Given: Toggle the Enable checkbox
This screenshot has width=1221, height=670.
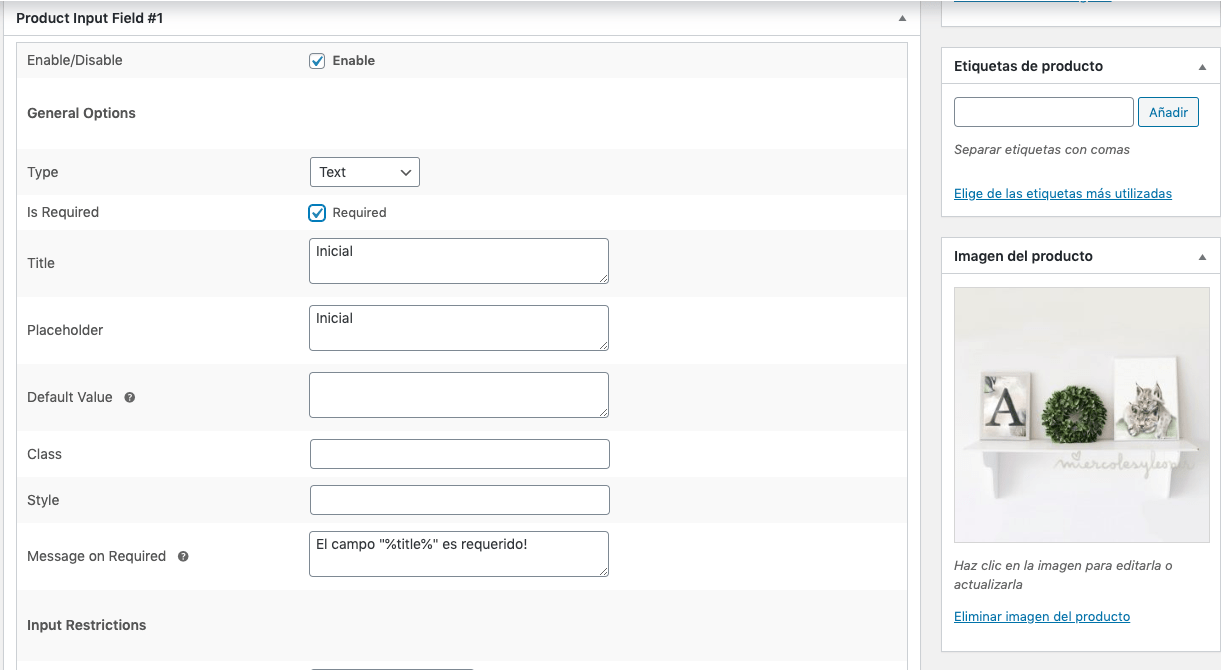Looking at the screenshot, I should pyautogui.click(x=317, y=61).
